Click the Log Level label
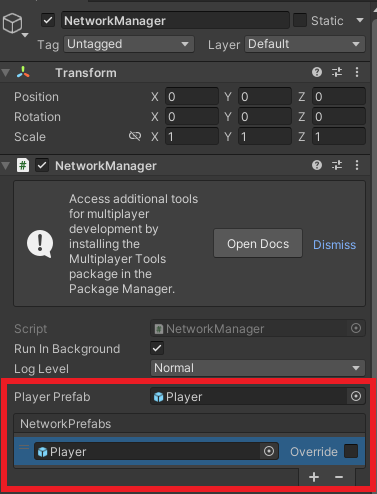Viewport: 377px width, 494px height. [x=41, y=369]
